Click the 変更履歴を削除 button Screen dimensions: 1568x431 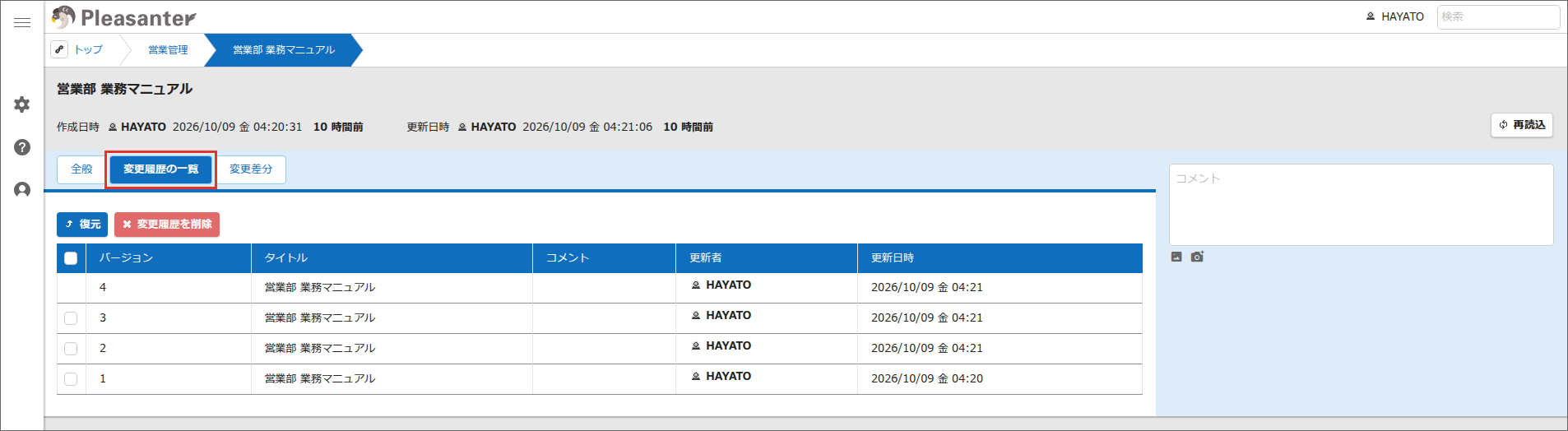167,224
